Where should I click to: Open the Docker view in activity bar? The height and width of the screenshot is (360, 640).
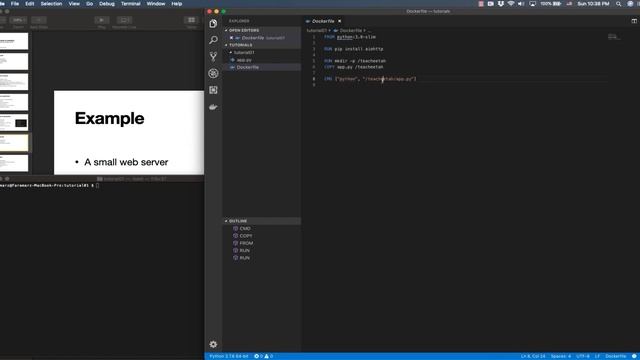[x=213, y=107]
